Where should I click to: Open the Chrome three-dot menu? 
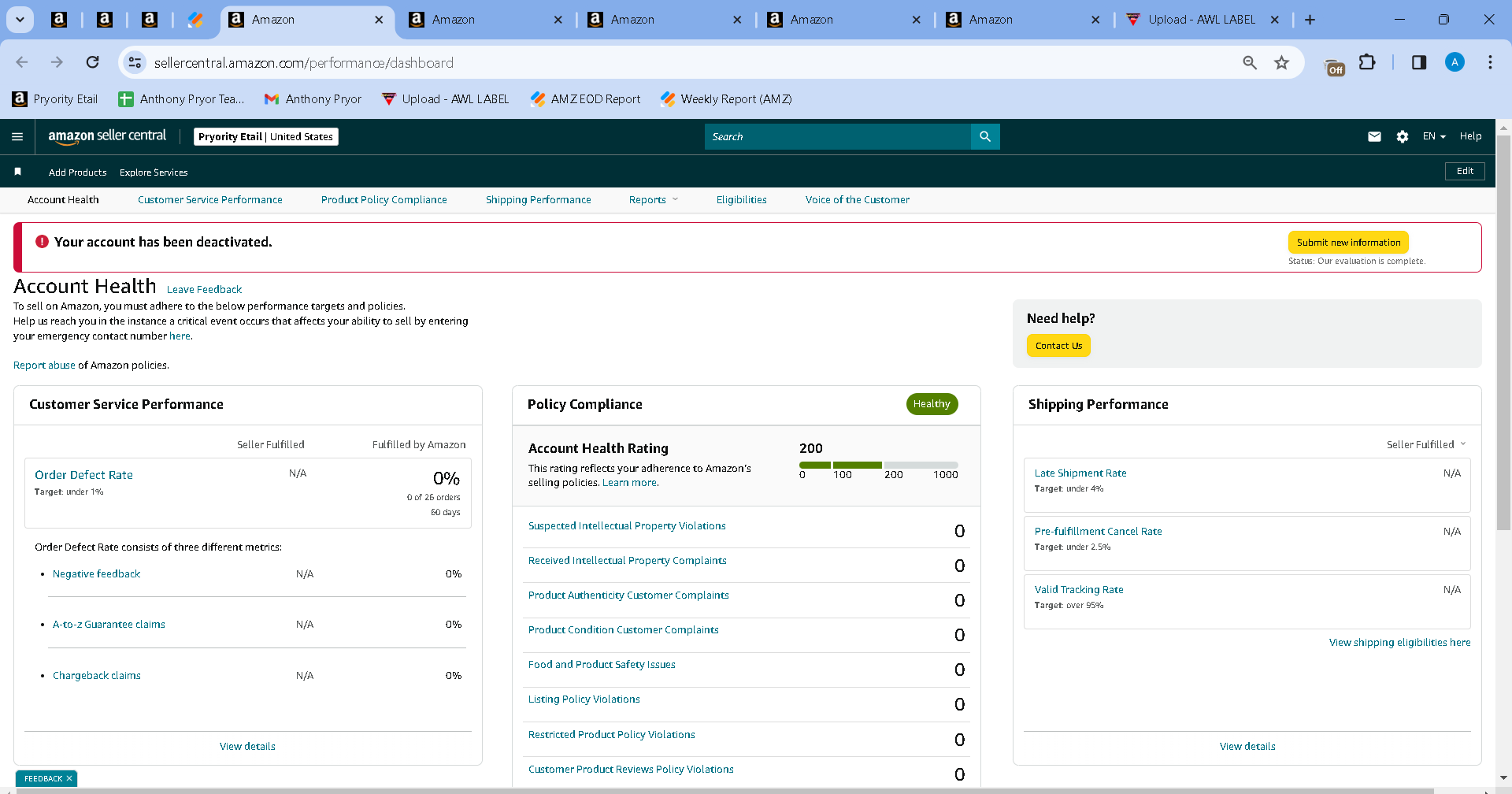[1490, 62]
